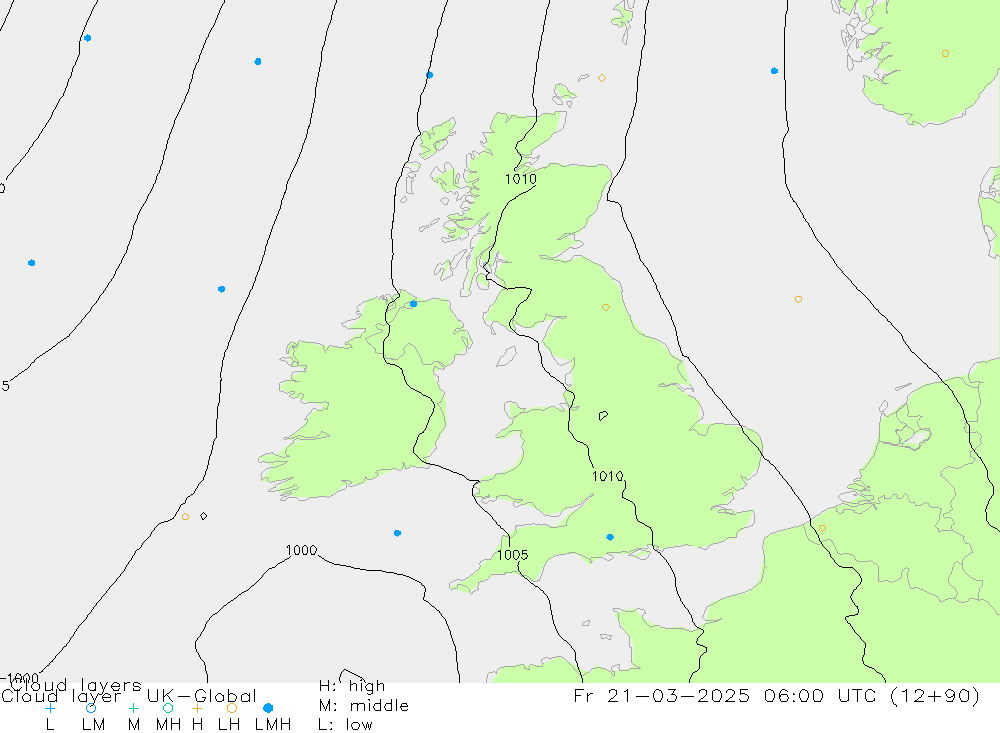Click the 1000 isobar label over the sea
This screenshot has width=1000, height=733.
(x=301, y=550)
